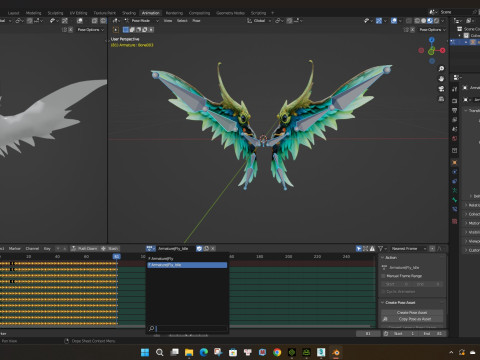
Task: Expand Pose Options in main viewport
Action: 432,30
